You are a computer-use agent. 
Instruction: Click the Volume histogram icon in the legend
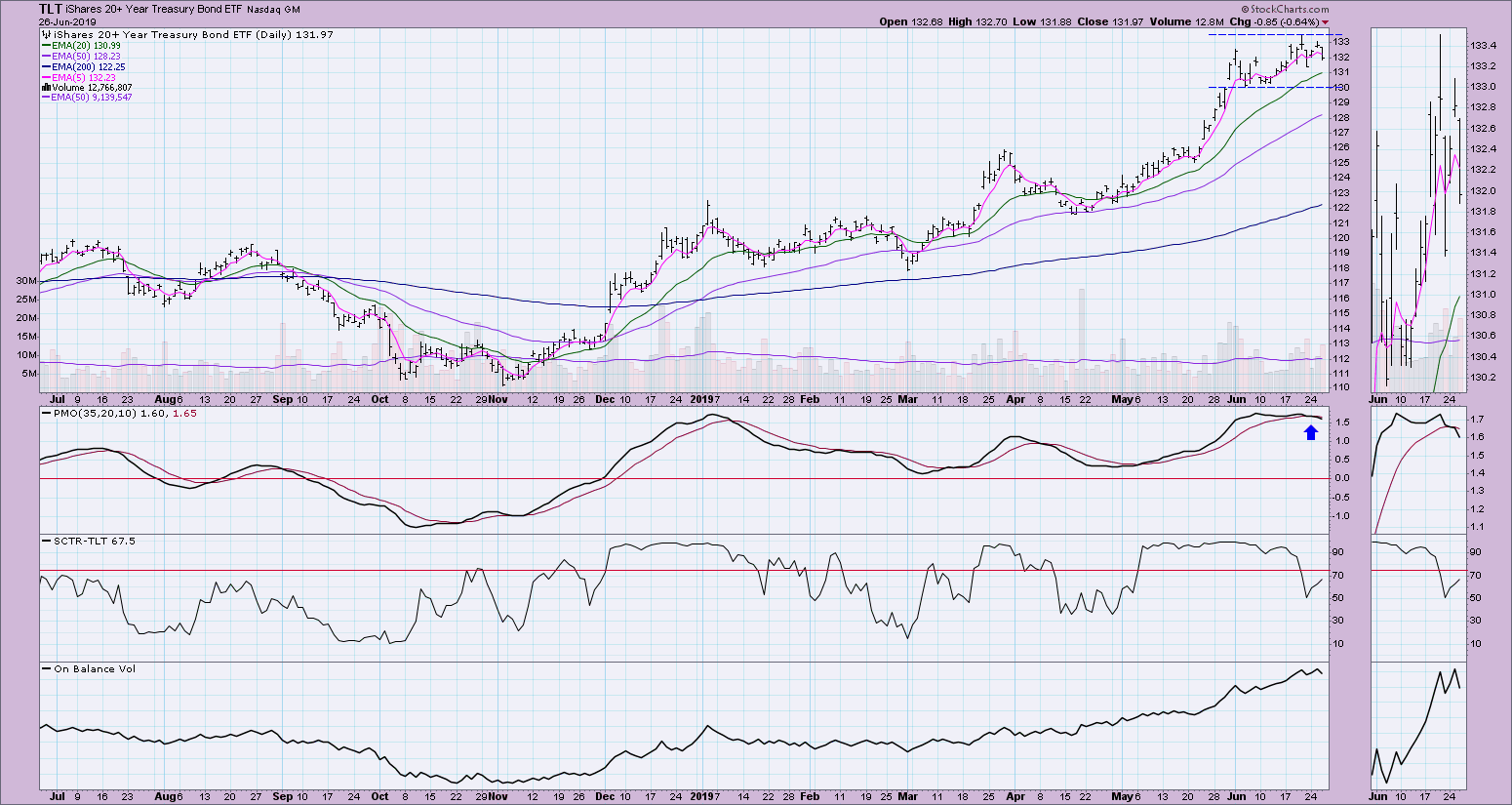(x=44, y=88)
